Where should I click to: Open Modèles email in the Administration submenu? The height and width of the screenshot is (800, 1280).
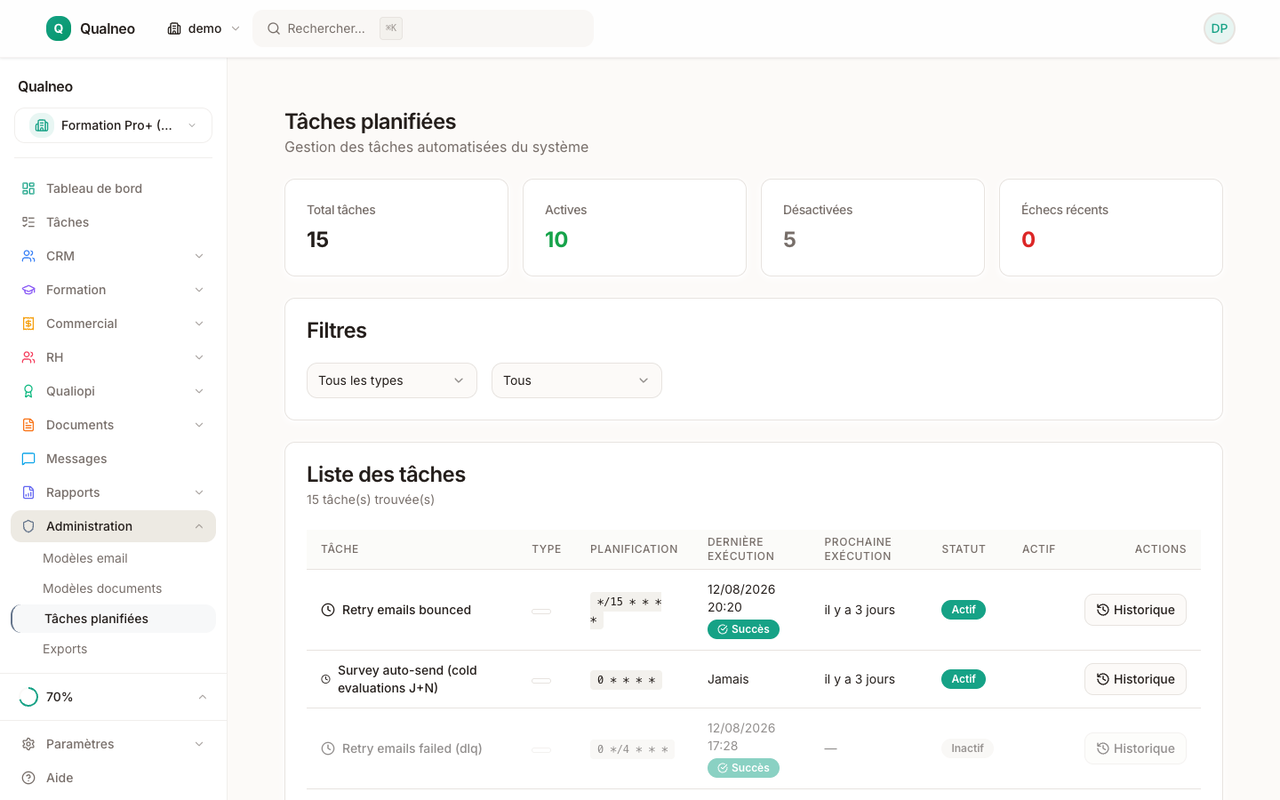(x=85, y=559)
